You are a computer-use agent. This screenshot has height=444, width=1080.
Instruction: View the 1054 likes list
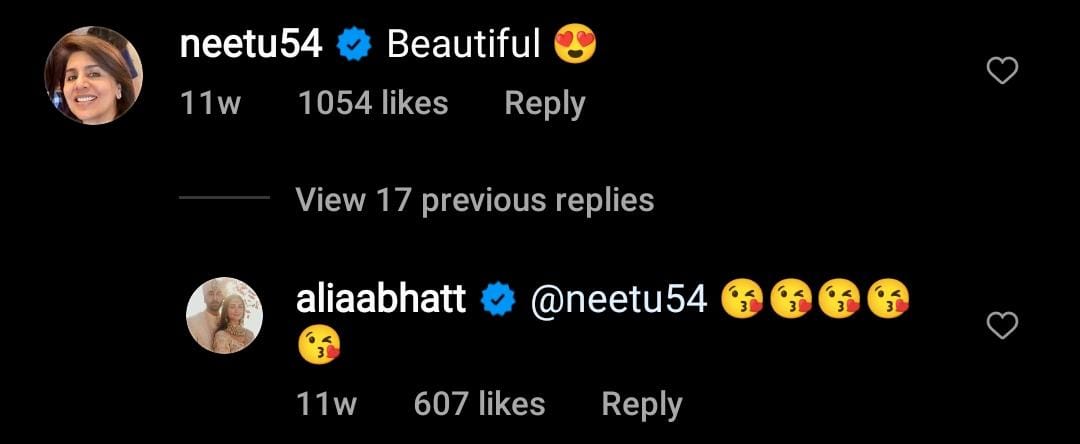tap(373, 103)
